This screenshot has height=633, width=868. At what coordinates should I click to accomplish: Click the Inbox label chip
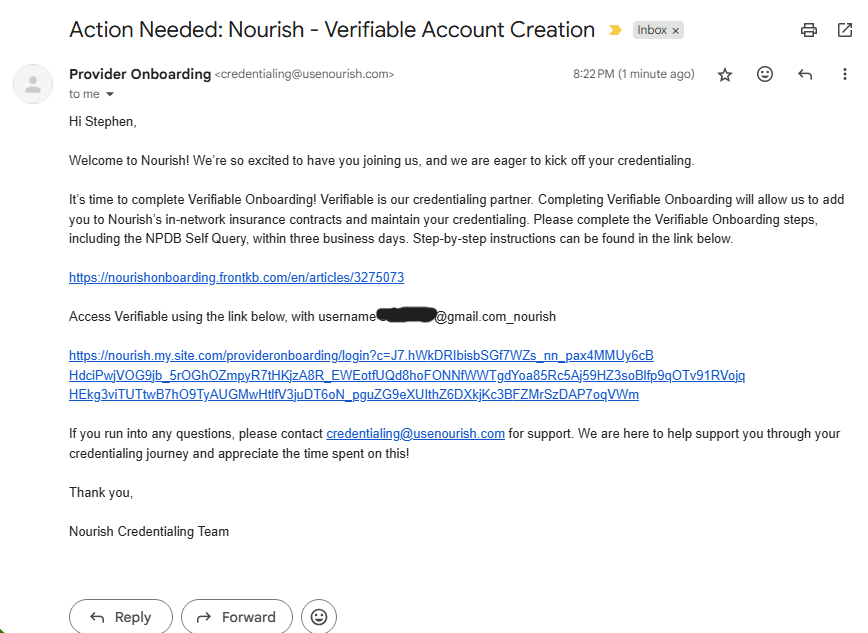click(x=652, y=30)
